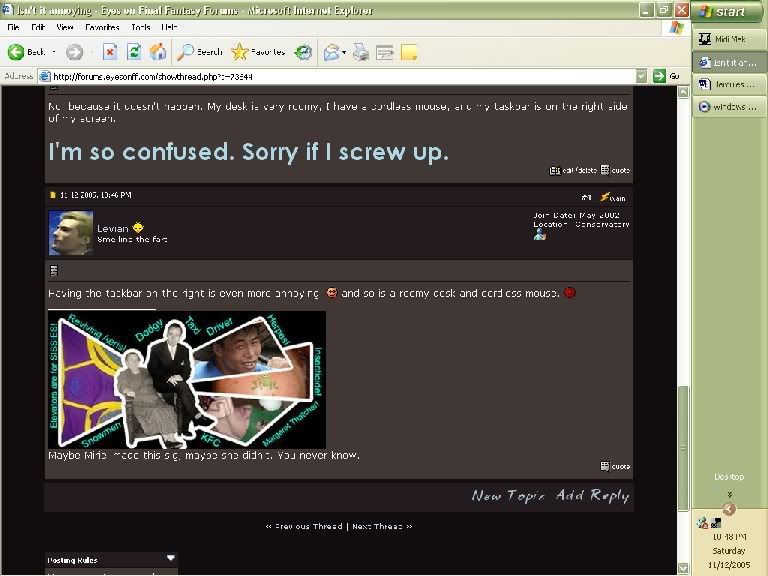Switch to the windows media taskbar item
Screen dimensions: 768x576
click(729, 107)
